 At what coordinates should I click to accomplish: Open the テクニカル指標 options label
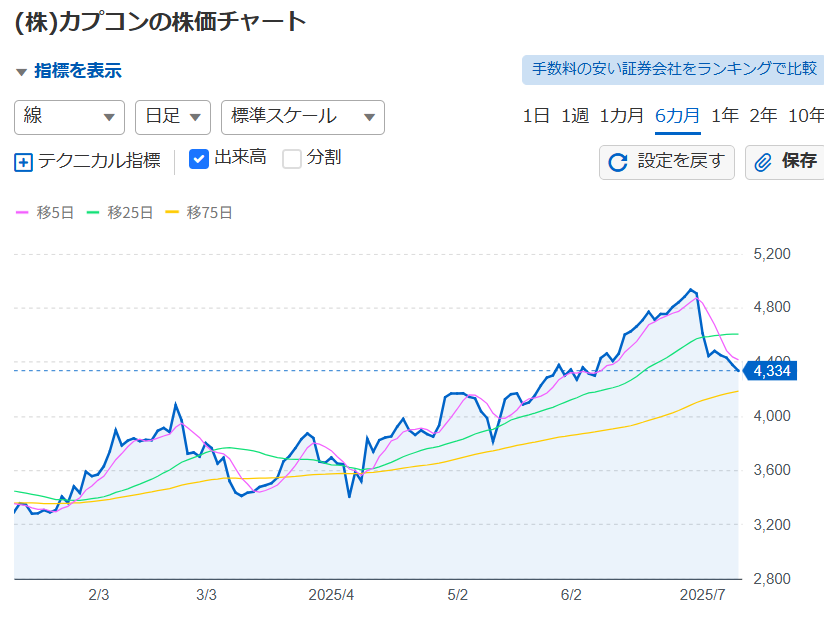(x=99, y=160)
